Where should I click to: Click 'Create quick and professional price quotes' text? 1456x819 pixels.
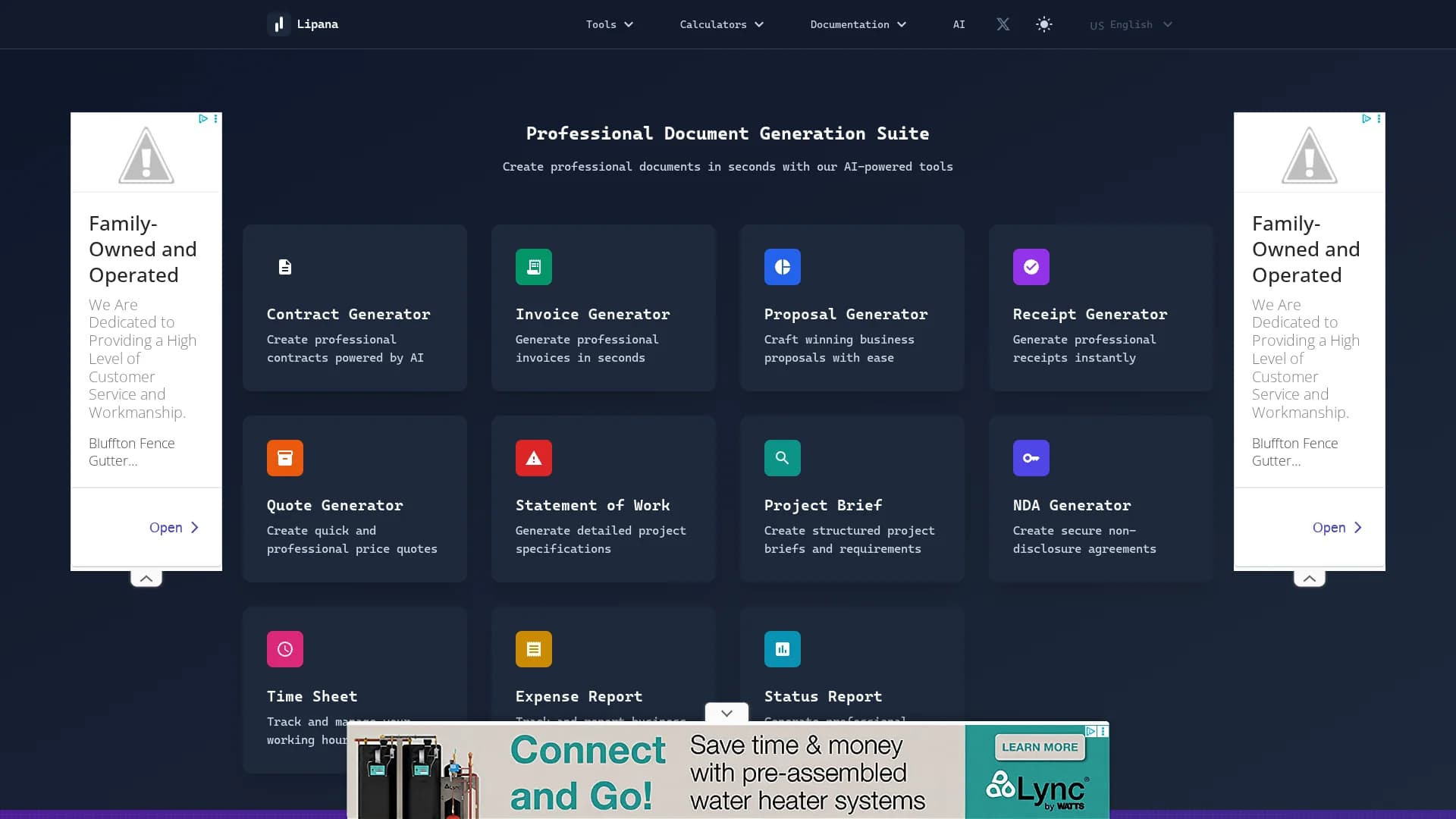pyautogui.click(x=352, y=540)
